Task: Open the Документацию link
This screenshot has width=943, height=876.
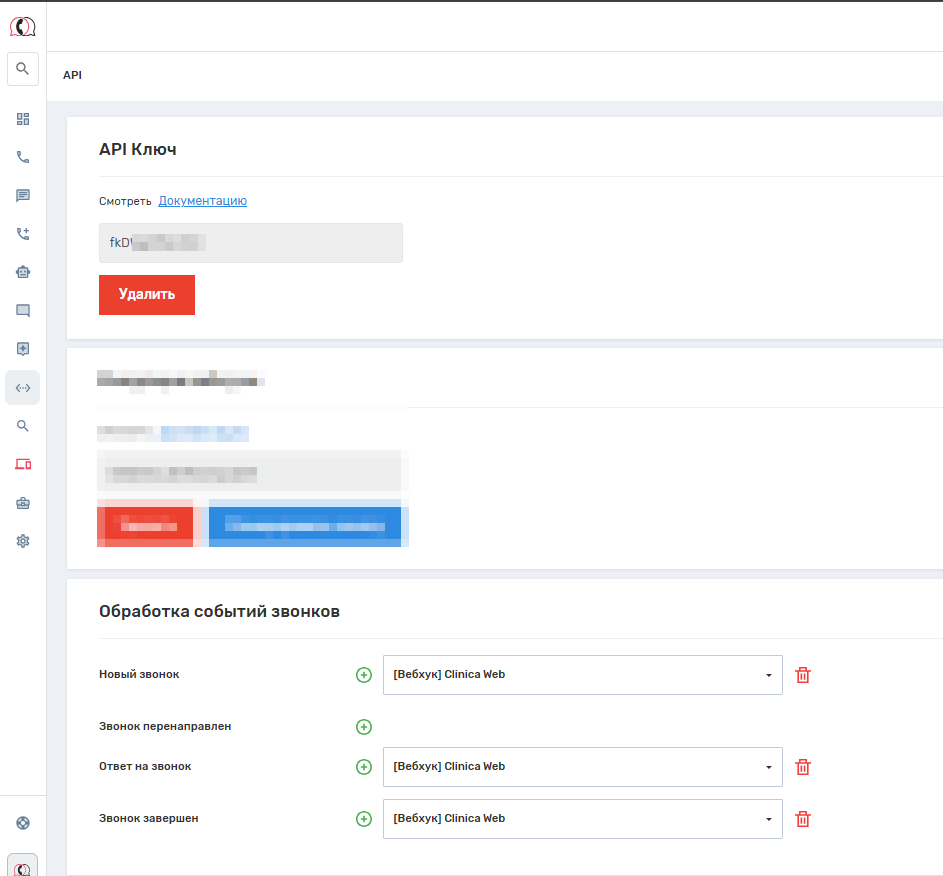Action: [202, 201]
